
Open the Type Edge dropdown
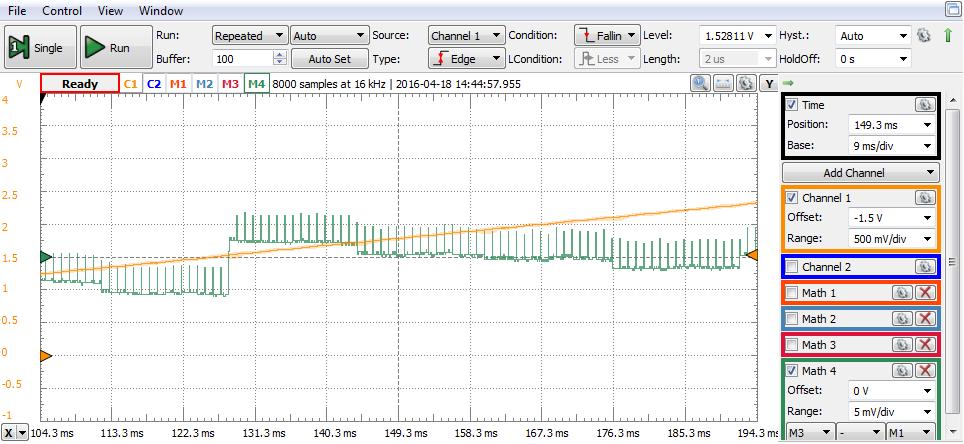tap(467, 59)
